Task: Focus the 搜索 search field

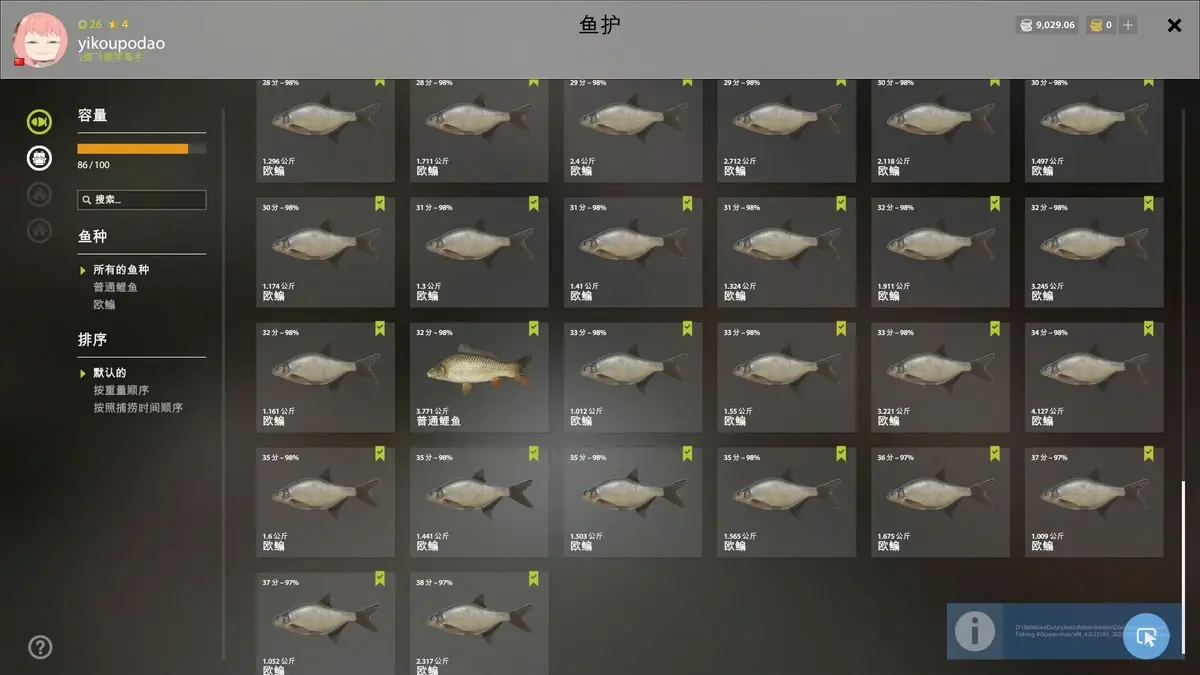Action: 142,200
